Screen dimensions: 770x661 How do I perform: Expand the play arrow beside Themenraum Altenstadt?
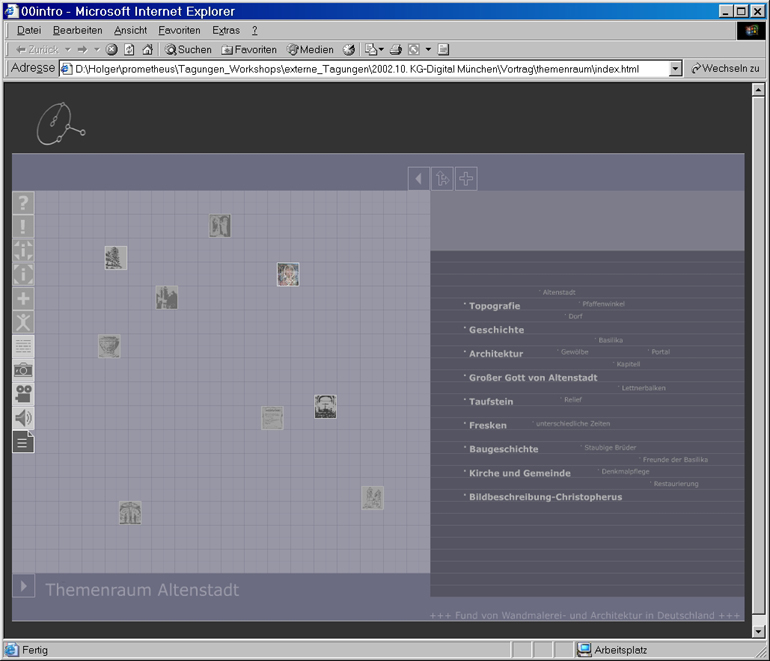pyautogui.click(x=23, y=586)
